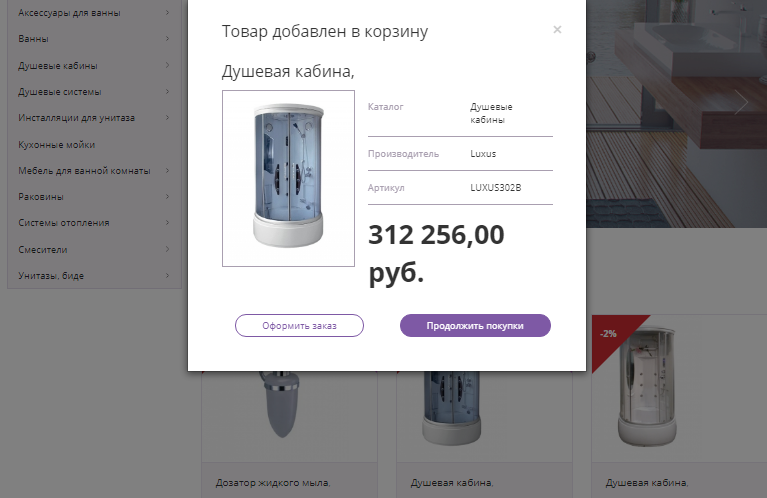The image size is (767, 498).
Task: Select Кухонные мойки category
Action: [x=56, y=144]
